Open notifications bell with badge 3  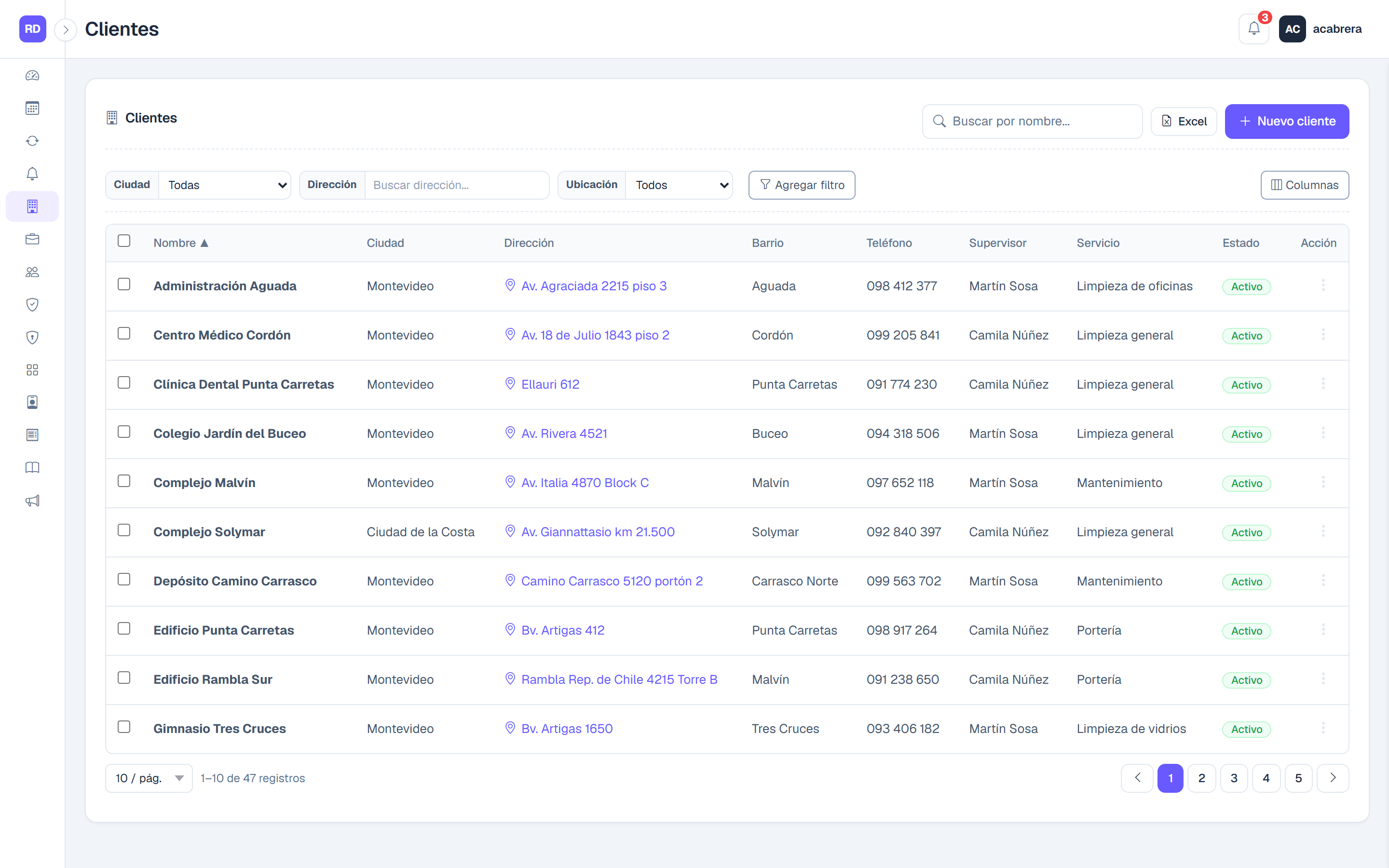click(1254, 29)
